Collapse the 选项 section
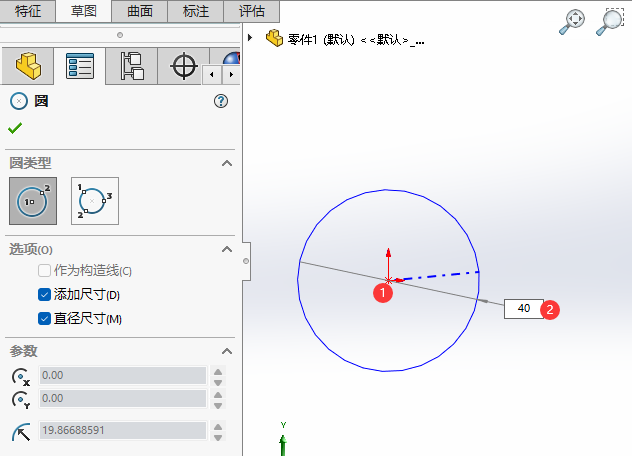 point(227,249)
